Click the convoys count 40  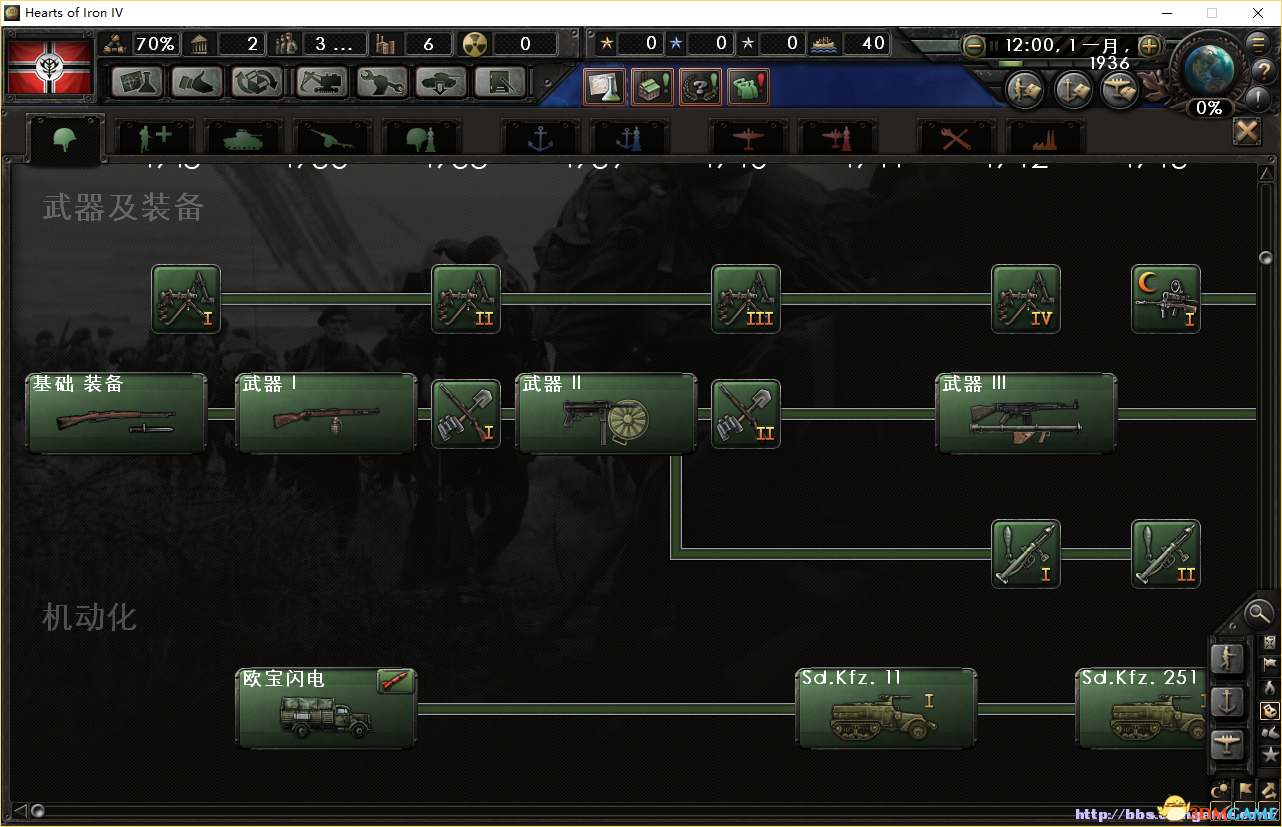click(849, 43)
